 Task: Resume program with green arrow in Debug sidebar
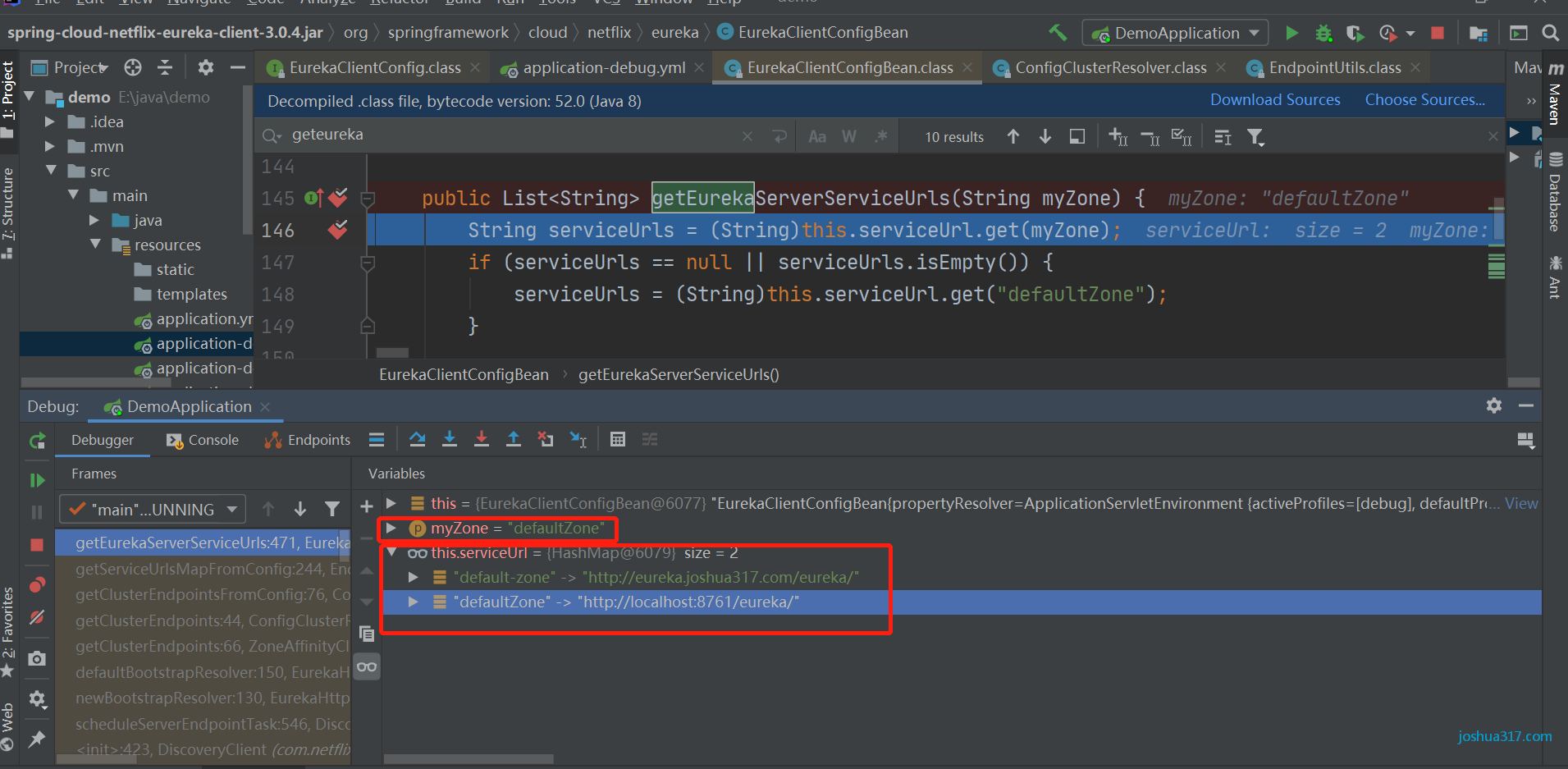coord(37,480)
